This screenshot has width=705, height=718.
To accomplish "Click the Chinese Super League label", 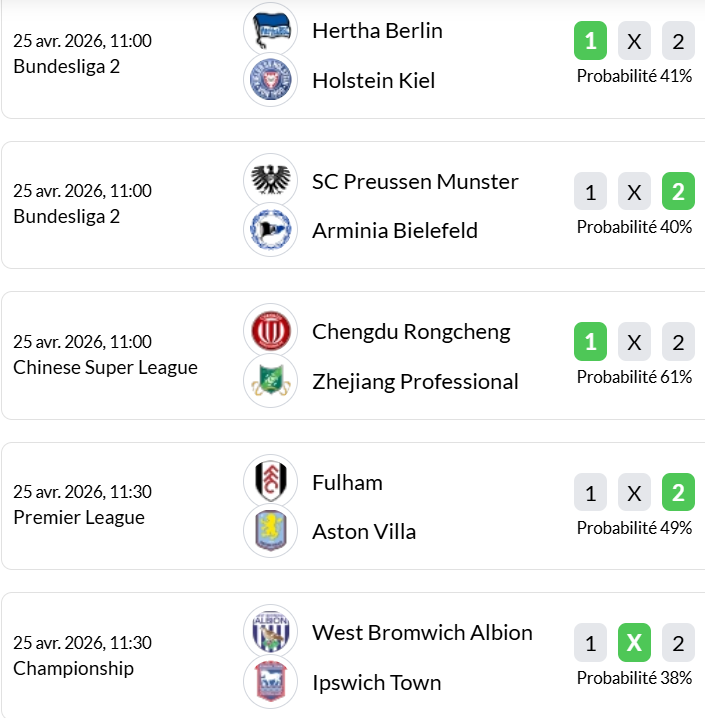I will pos(105,367).
